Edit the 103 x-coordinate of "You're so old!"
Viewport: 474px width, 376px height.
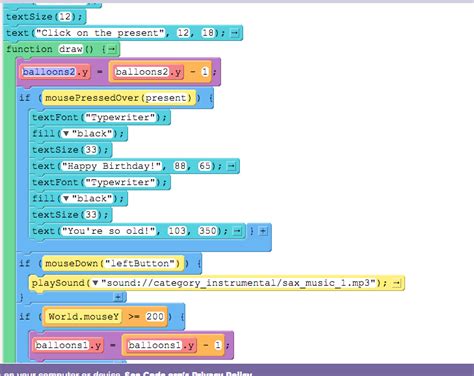click(x=177, y=231)
